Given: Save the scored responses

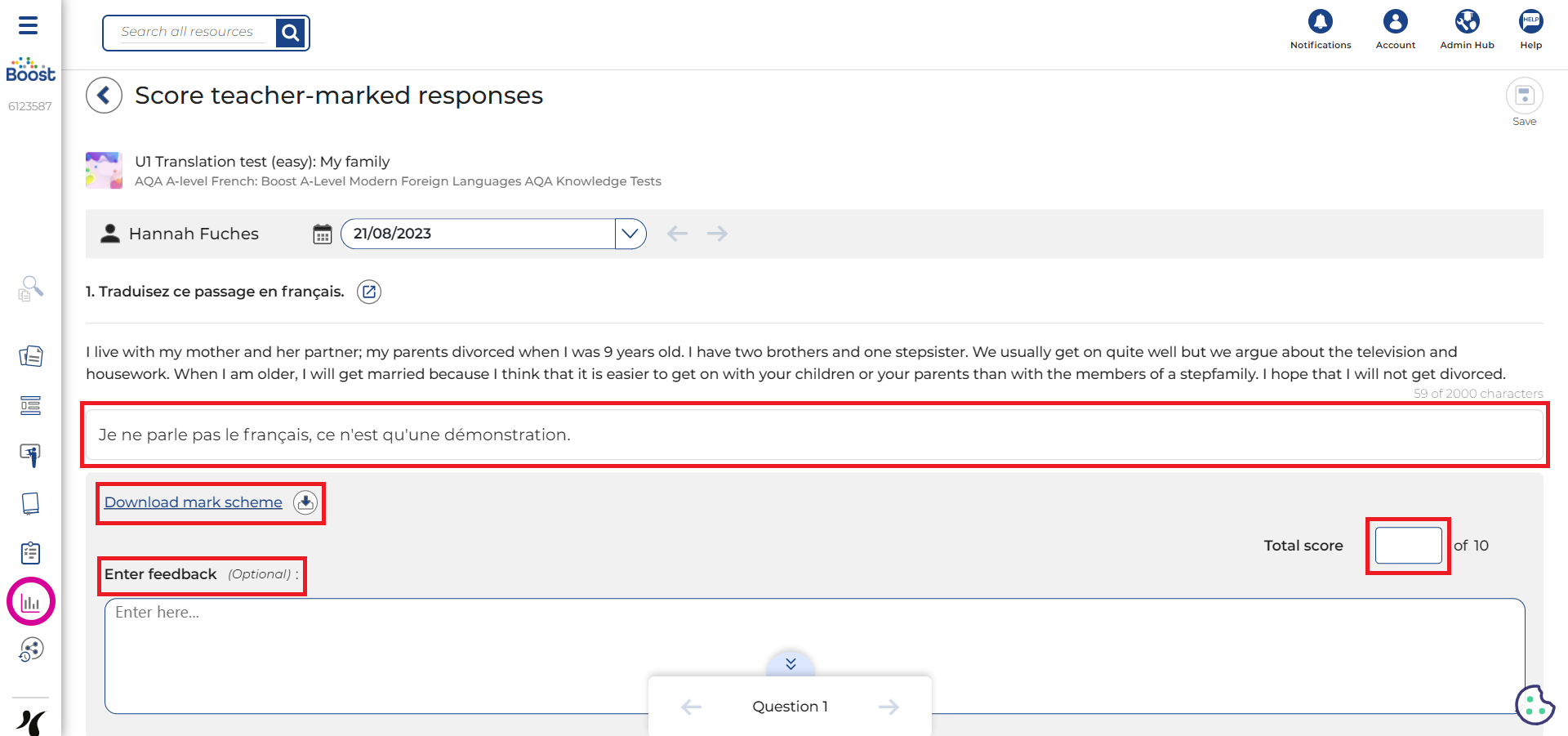Looking at the screenshot, I should (x=1524, y=96).
